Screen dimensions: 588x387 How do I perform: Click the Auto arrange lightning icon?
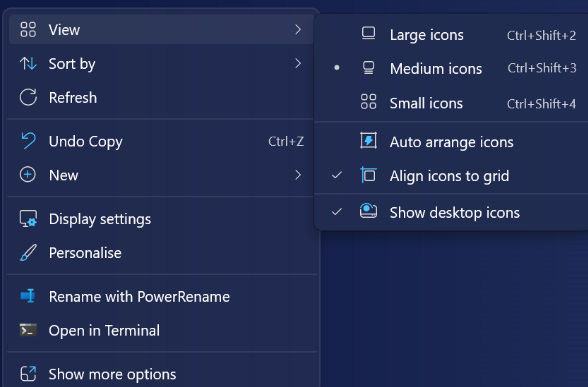[x=368, y=141]
